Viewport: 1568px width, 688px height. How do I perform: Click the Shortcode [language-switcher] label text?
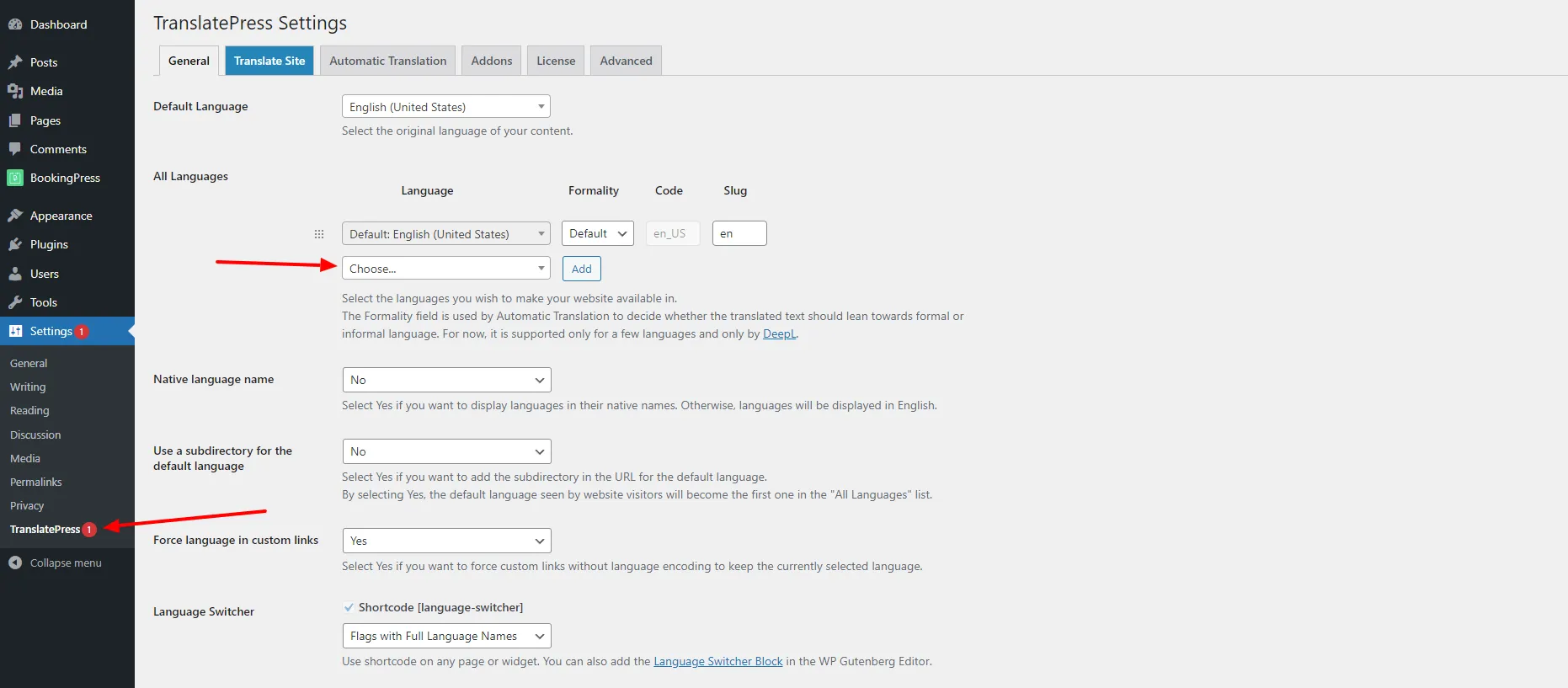[440, 607]
